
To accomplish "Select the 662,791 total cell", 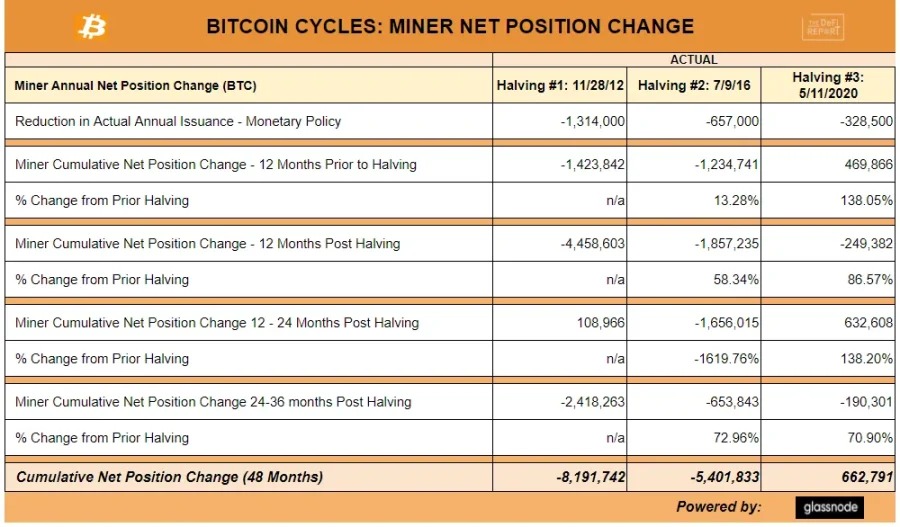I will 865,477.
